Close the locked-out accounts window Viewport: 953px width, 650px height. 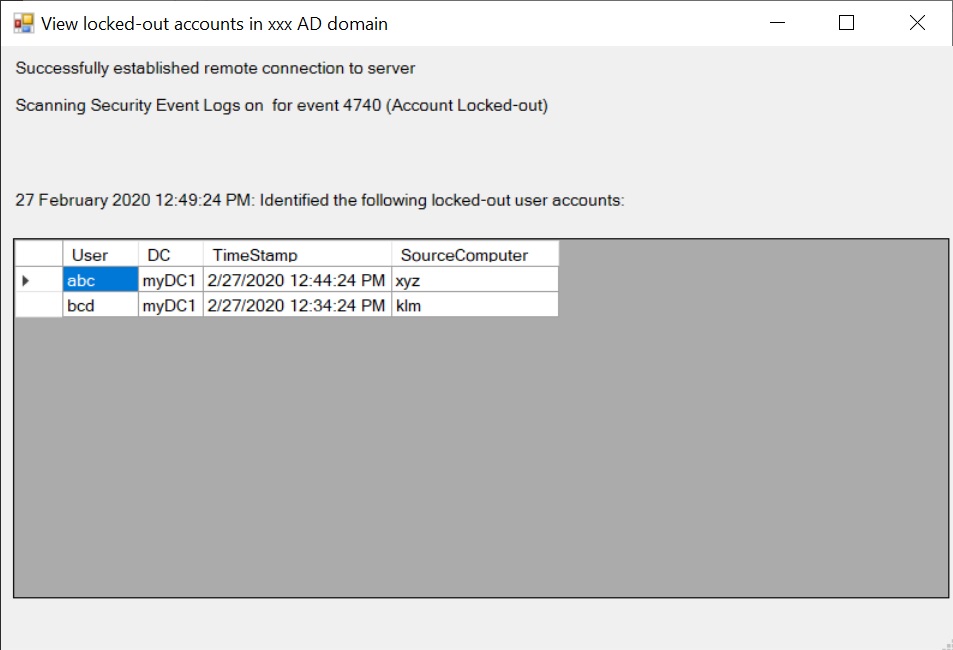point(917,23)
